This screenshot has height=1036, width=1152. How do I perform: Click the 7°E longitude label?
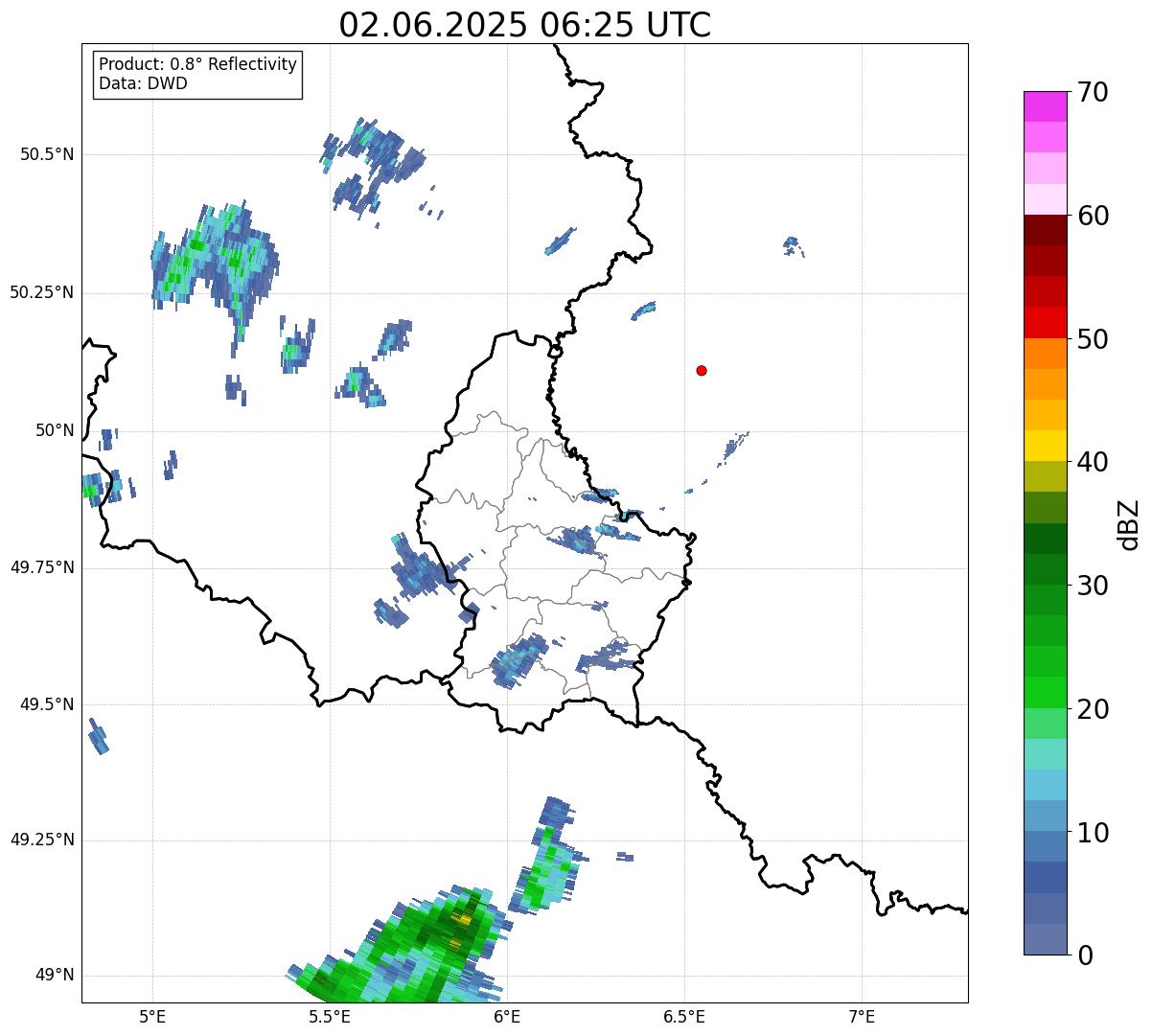pos(862,1016)
